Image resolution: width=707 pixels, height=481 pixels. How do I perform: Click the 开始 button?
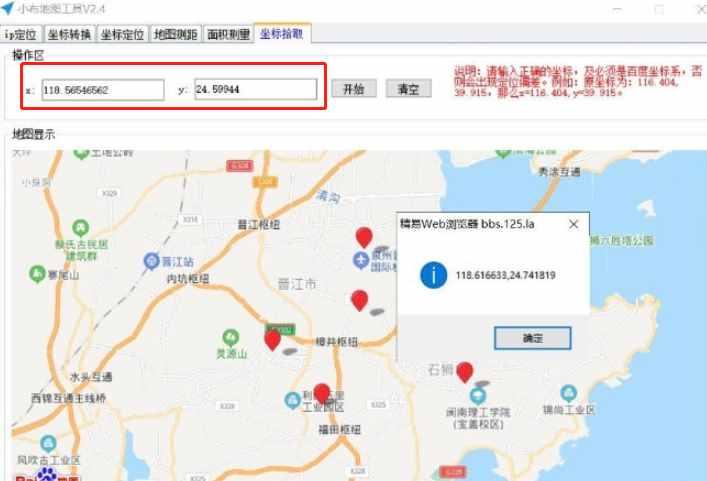point(354,89)
